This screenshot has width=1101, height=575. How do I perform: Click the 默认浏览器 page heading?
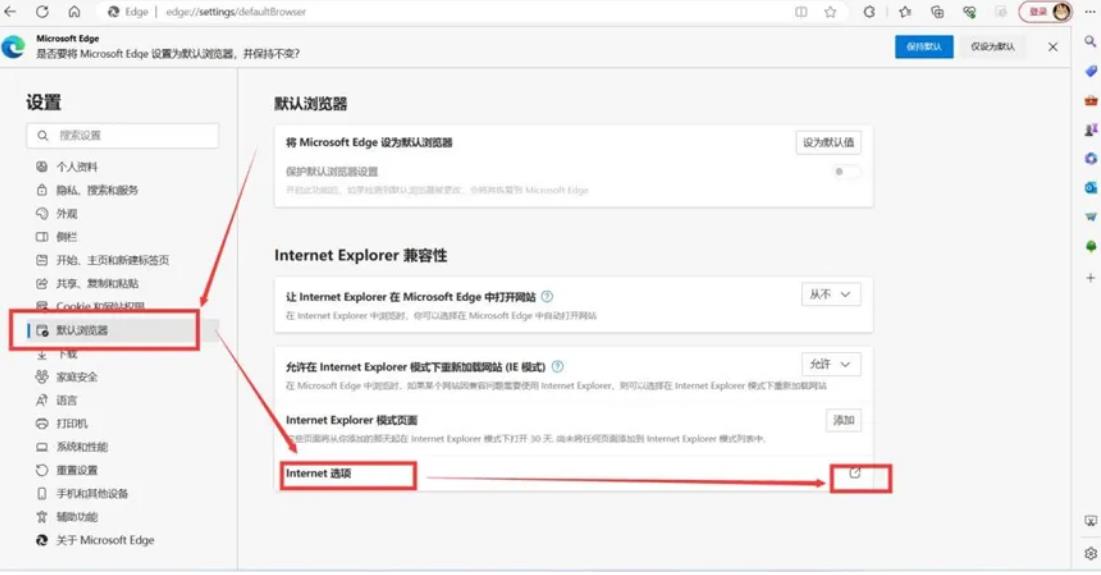coord(310,104)
